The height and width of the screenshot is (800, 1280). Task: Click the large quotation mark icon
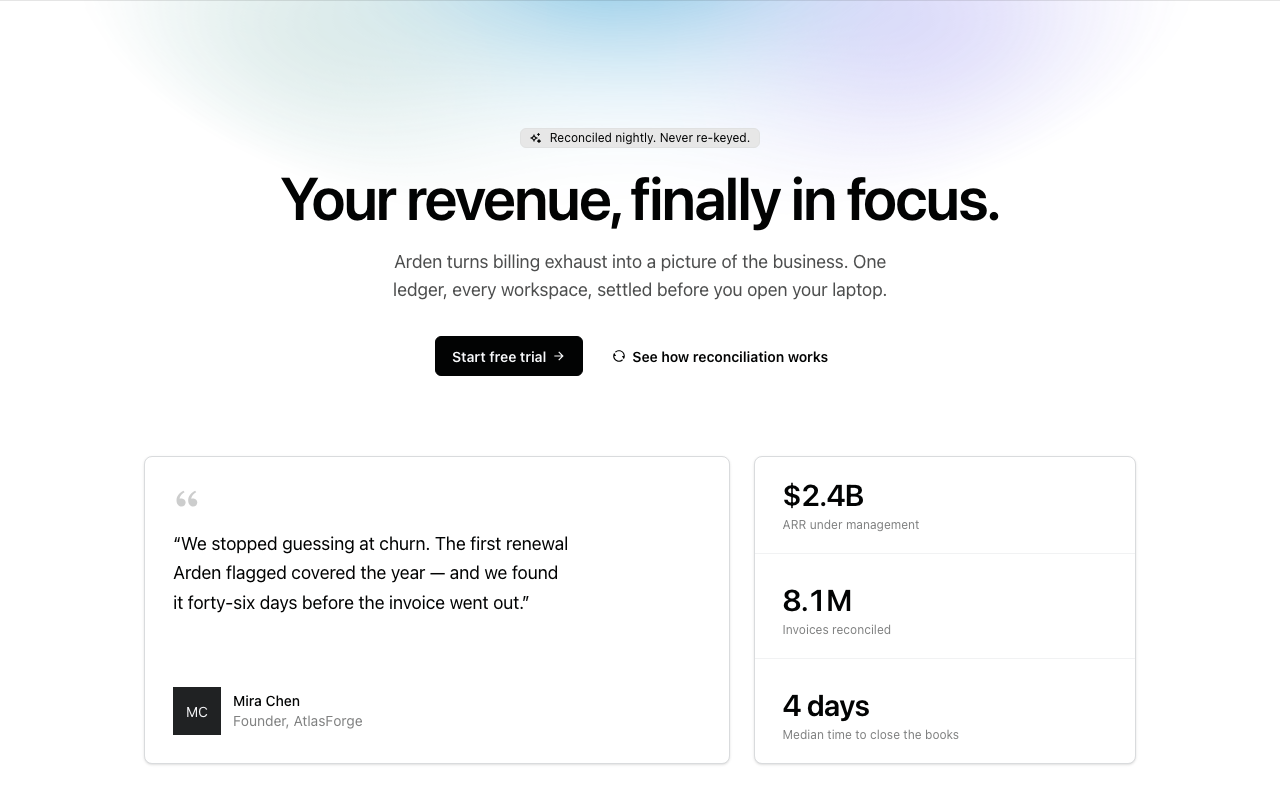click(186, 498)
